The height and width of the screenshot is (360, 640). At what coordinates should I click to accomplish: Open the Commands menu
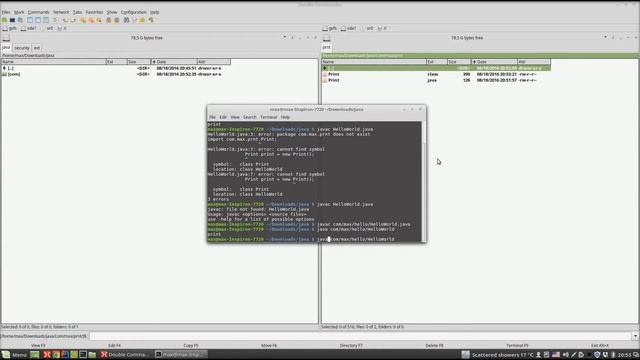click(x=38, y=12)
